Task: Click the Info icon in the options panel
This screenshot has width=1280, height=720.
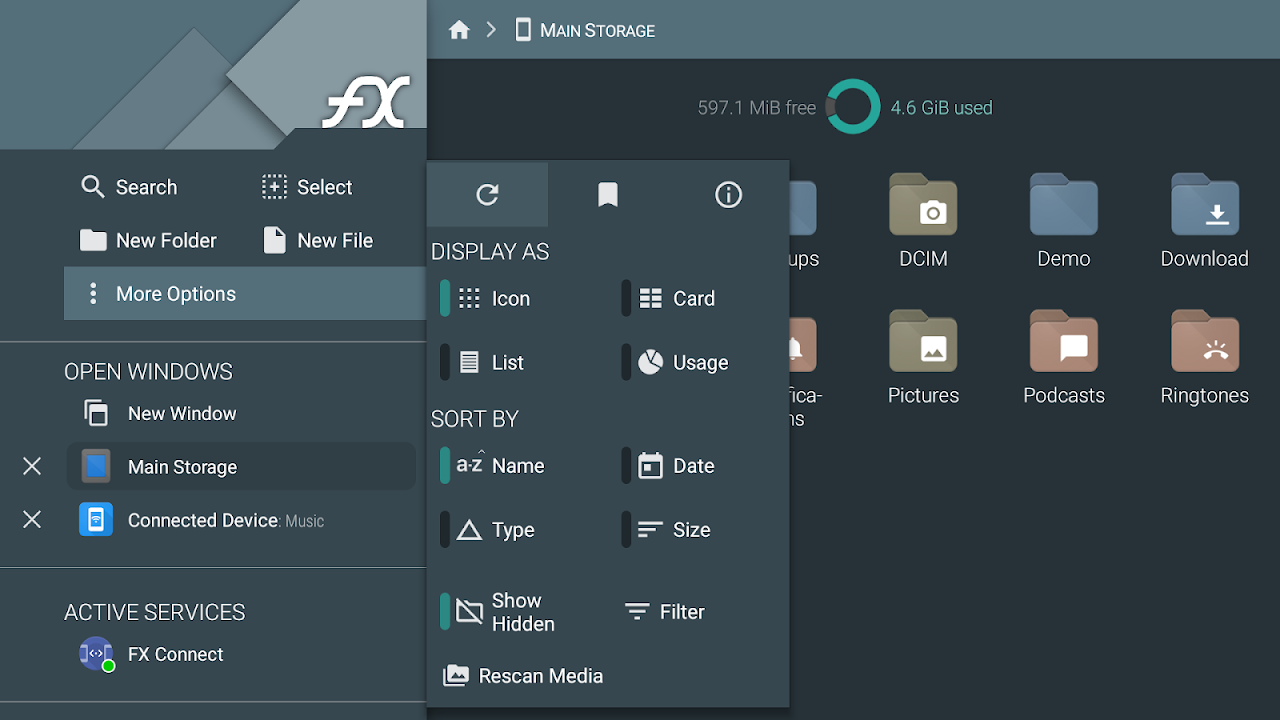Action: (728, 195)
